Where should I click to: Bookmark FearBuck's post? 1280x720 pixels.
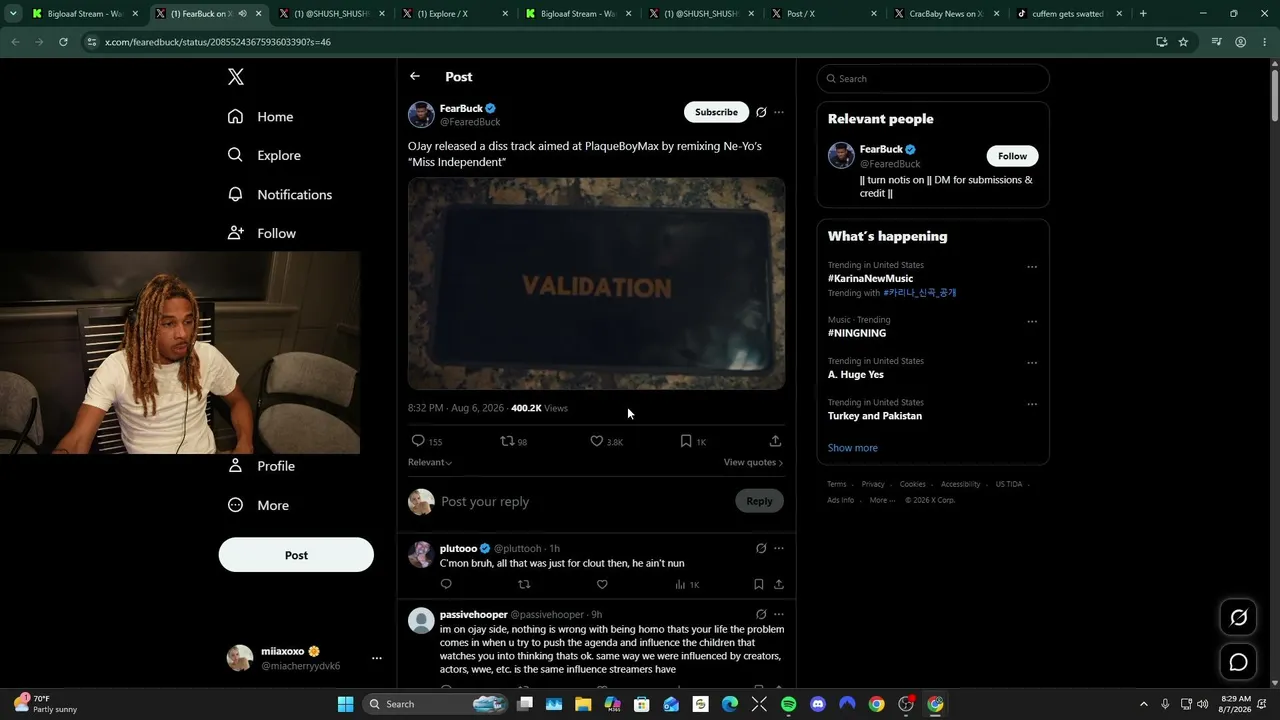click(x=686, y=441)
